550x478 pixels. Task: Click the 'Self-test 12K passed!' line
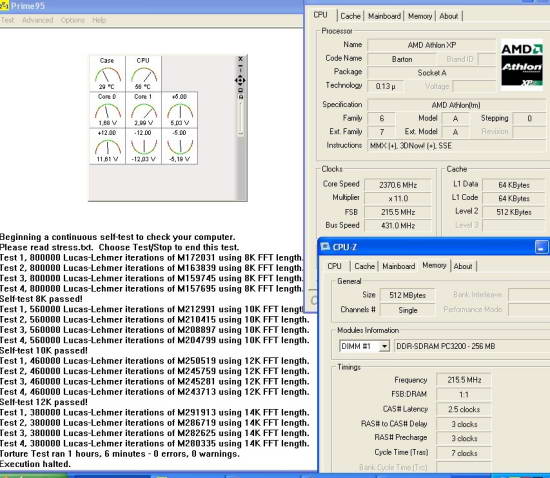click(44, 402)
